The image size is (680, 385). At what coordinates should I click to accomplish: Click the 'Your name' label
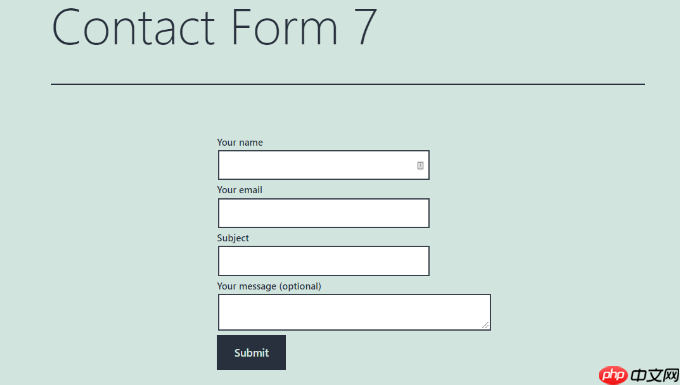click(x=240, y=143)
